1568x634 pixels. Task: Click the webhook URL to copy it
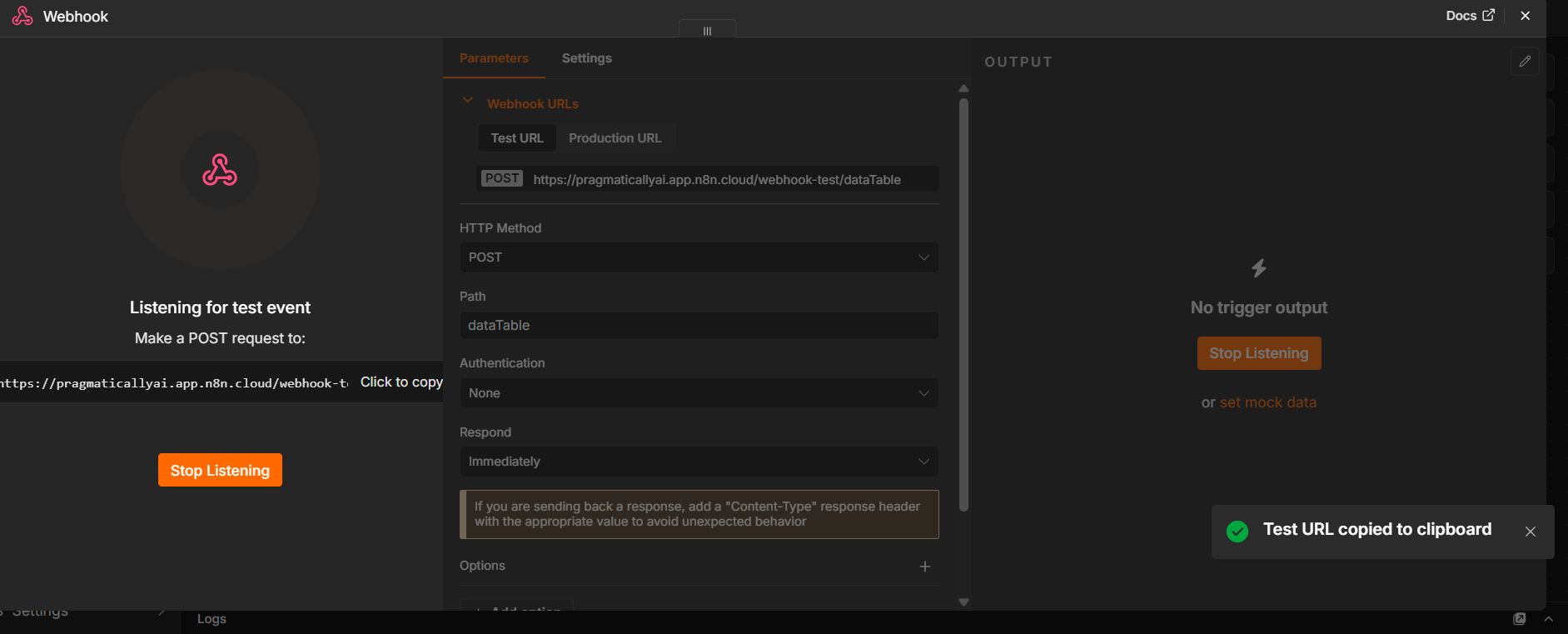coord(222,382)
